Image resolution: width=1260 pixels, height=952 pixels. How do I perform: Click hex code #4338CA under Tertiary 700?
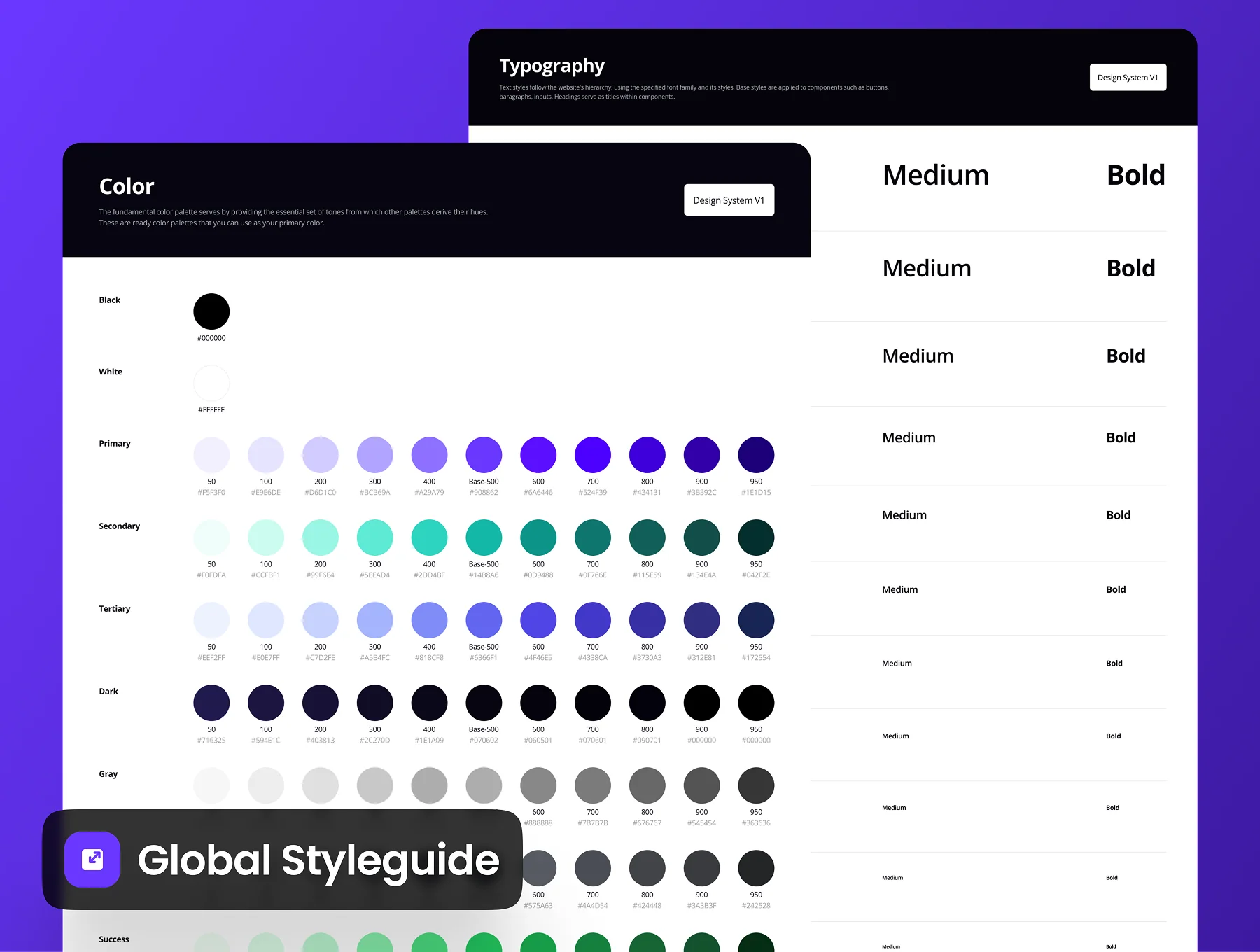(x=593, y=658)
